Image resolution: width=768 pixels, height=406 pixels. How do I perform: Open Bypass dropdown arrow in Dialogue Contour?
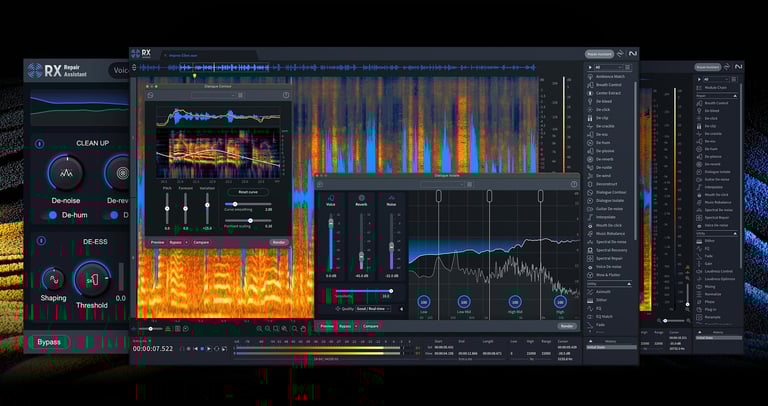tap(186, 242)
